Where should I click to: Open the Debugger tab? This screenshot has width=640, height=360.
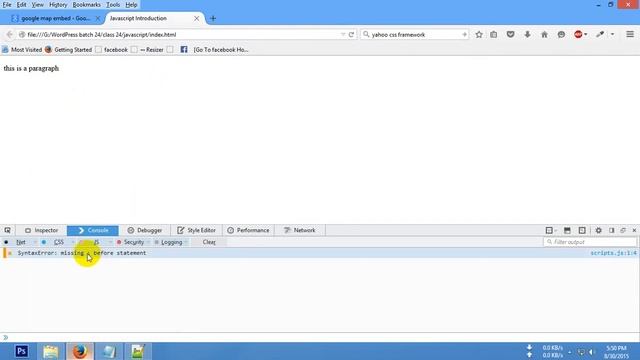144,230
